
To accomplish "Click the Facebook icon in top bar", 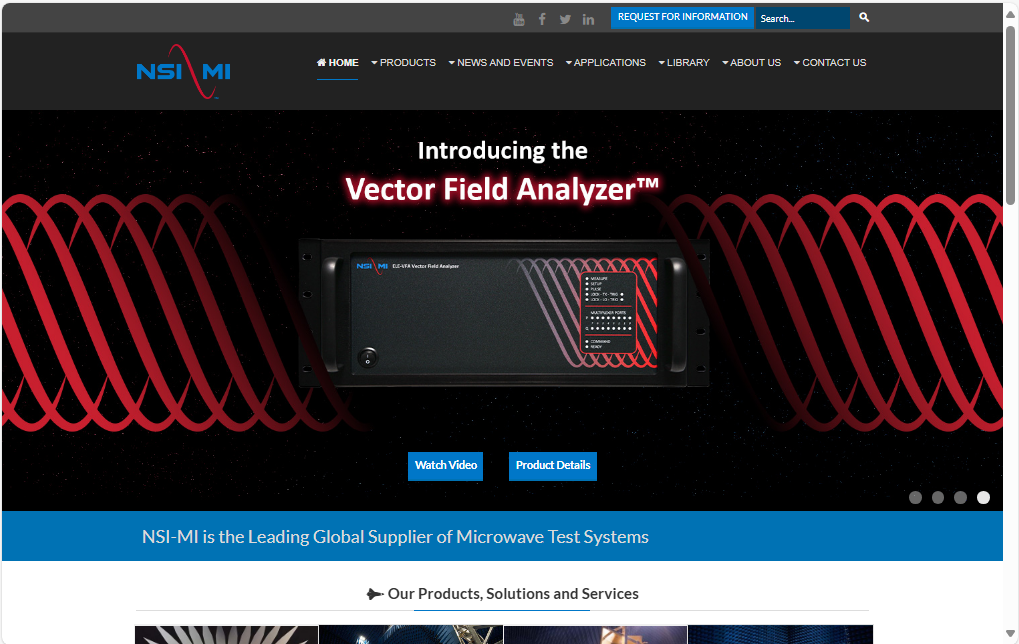I will [x=542, y=19].
